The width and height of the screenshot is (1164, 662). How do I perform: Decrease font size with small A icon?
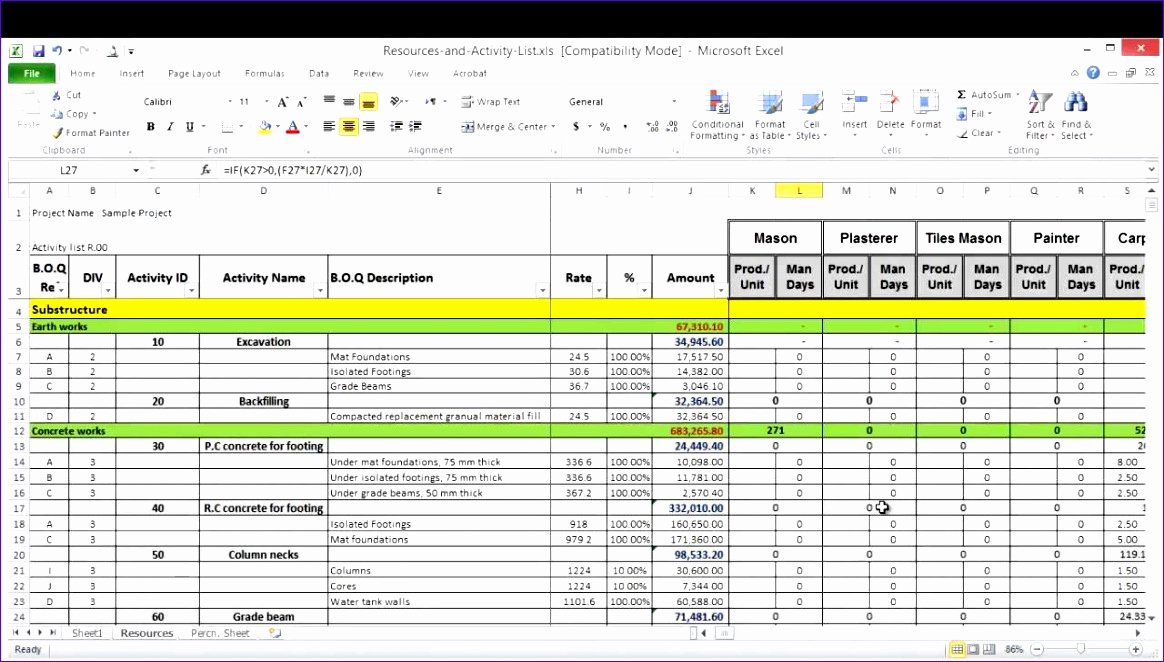click(x=301, y=102)
